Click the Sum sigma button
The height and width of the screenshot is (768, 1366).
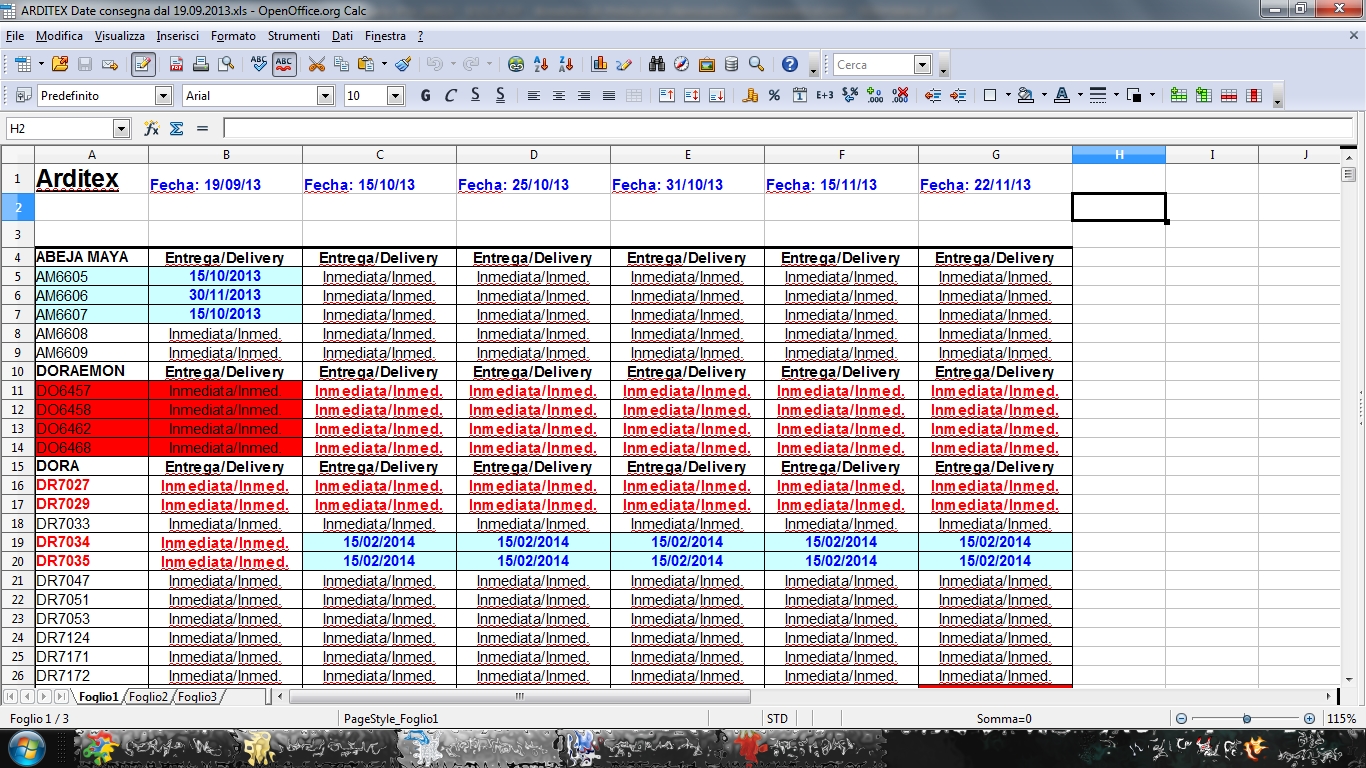[177, 129]
